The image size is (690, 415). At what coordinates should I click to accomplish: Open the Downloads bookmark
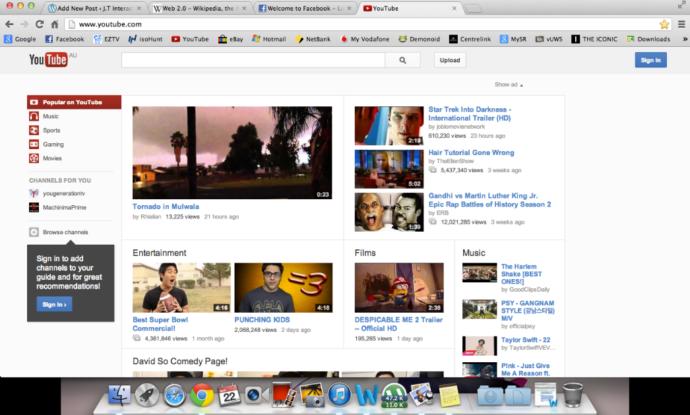(x=648, y=39)
